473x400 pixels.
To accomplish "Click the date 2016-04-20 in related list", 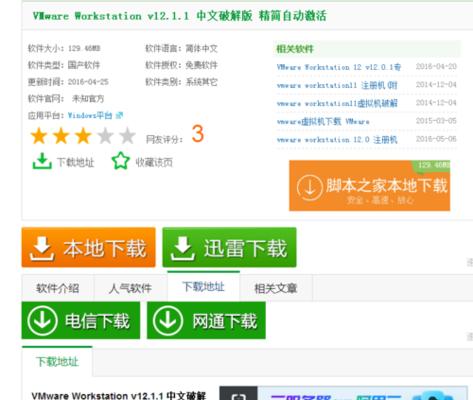I will (436, 66).
